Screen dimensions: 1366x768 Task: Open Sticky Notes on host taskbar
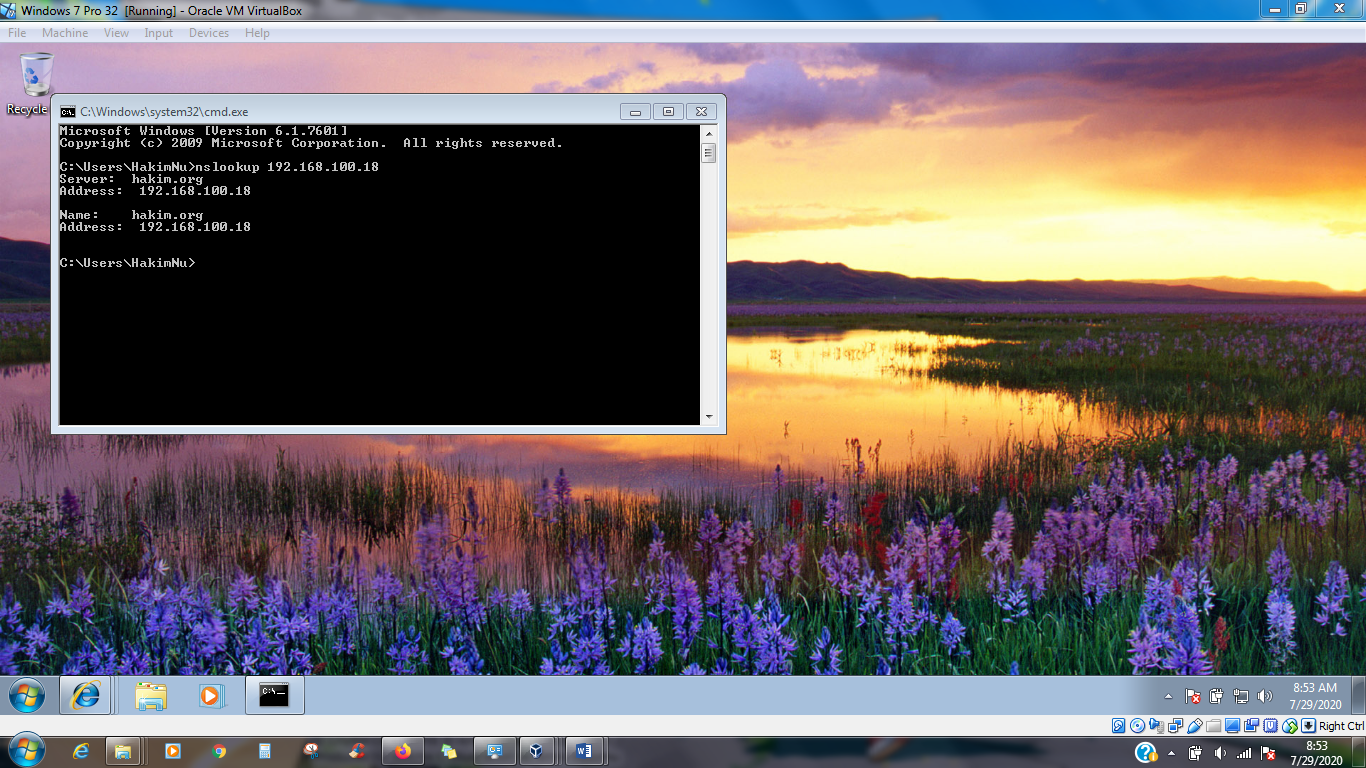449,751
